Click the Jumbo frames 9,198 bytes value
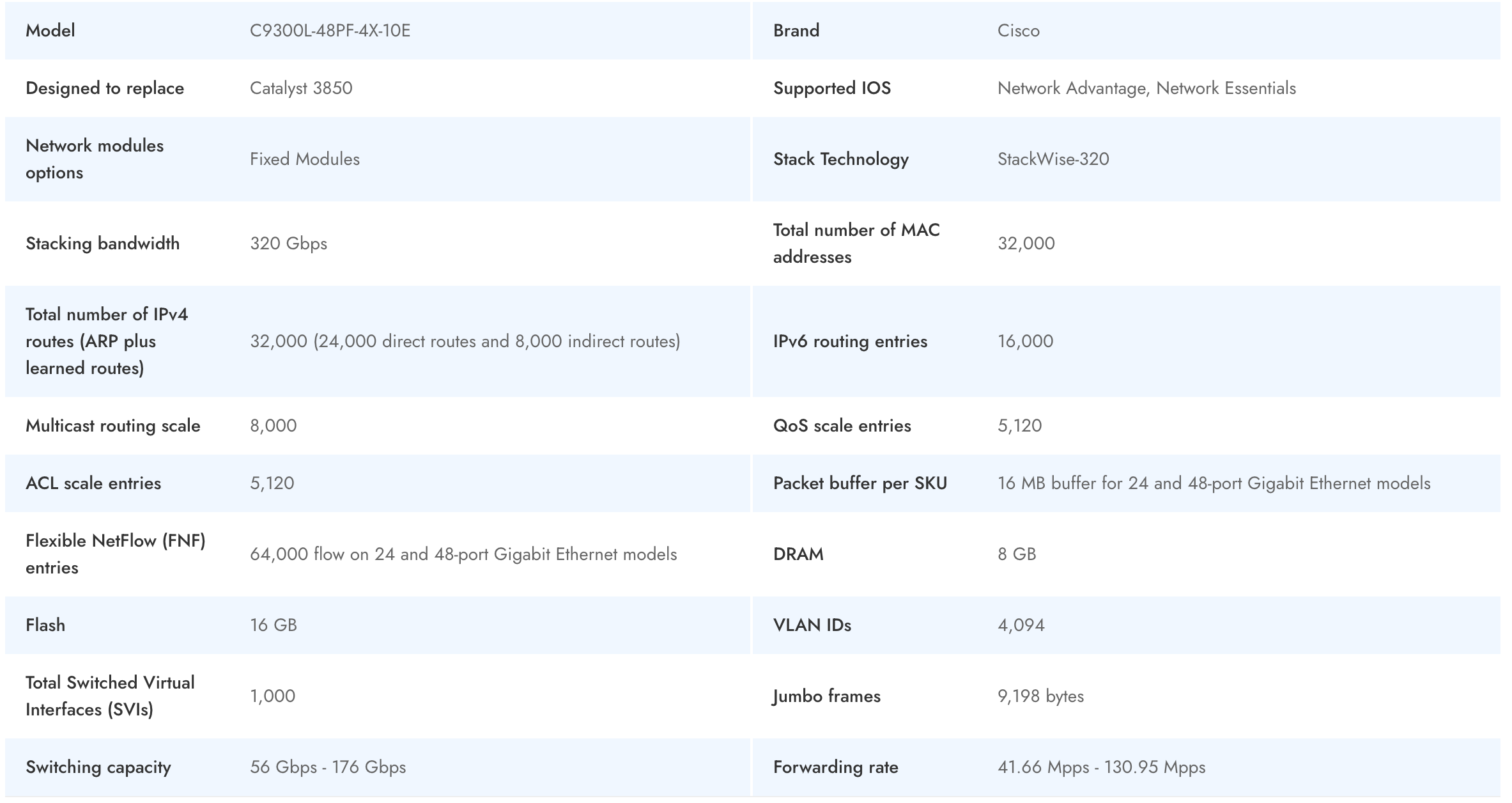This screenshot has width=1512, height=803. 1040,696
